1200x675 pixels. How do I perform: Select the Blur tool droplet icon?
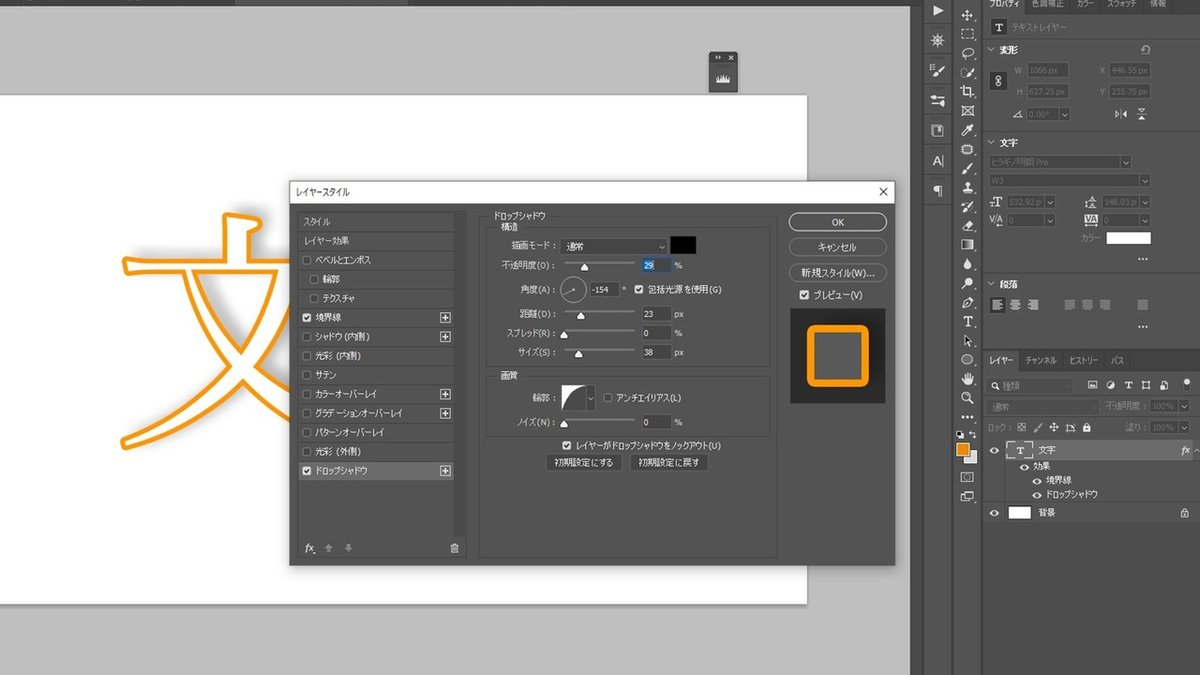tap(967, 264)
